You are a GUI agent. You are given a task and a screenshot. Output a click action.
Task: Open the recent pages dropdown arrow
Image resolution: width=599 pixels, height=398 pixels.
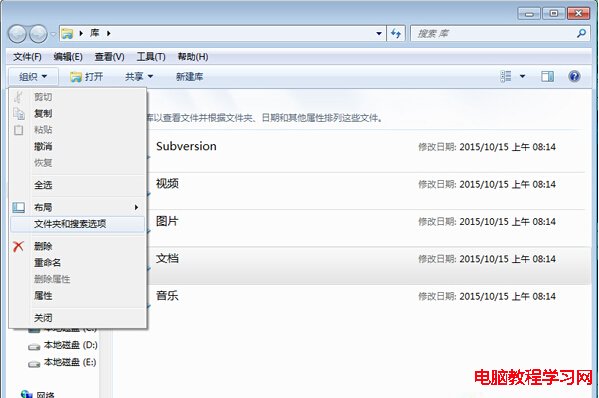tap(53, 34)
